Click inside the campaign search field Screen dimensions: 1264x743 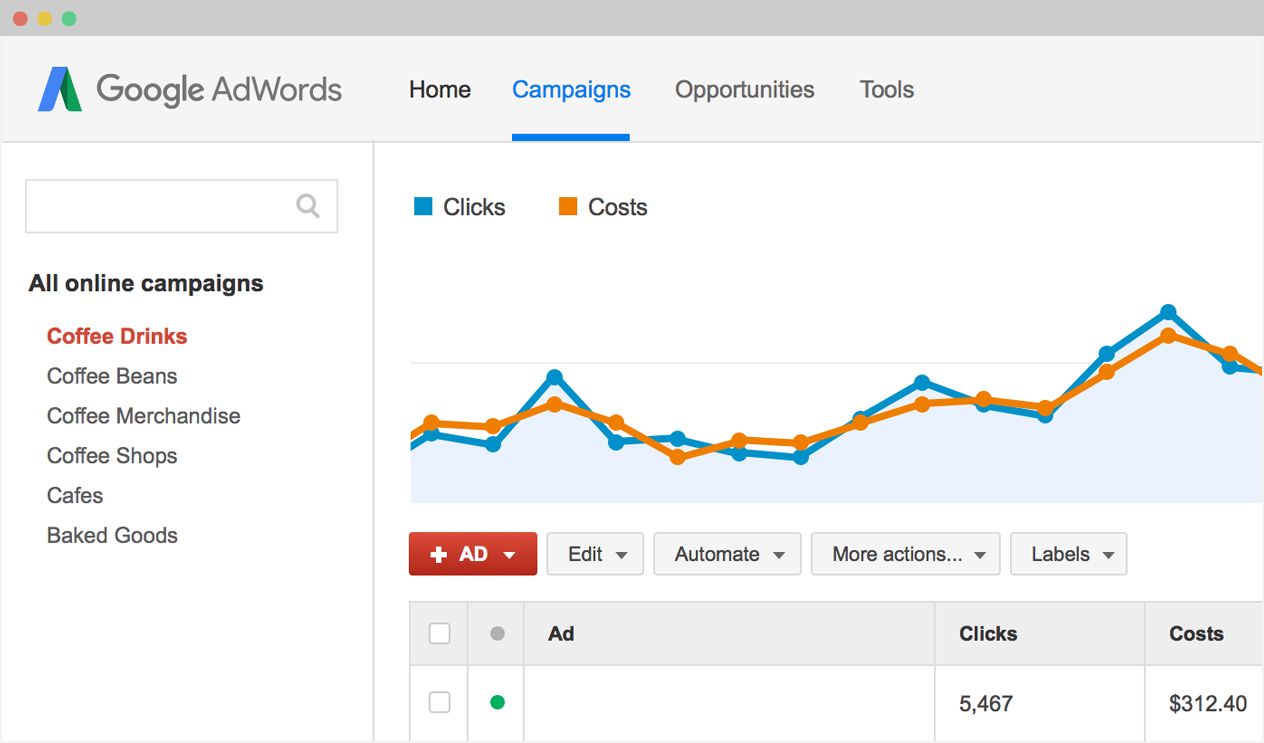coord(160,205)
